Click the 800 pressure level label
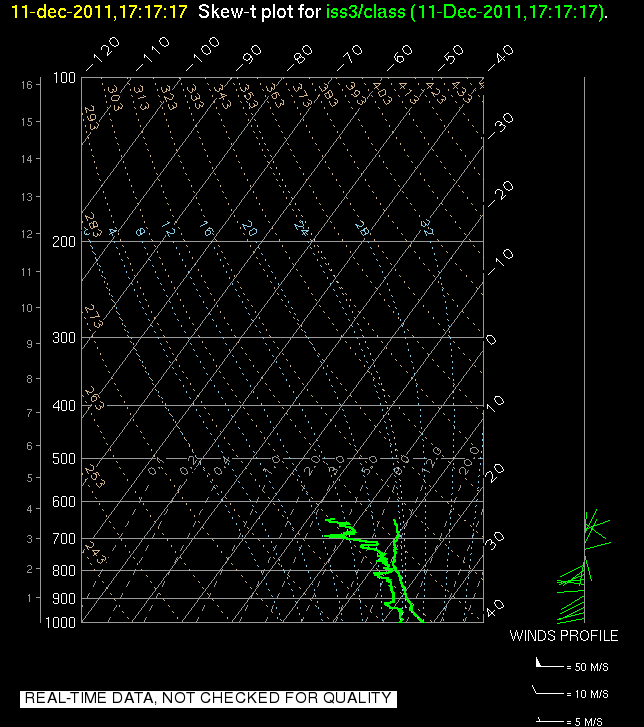Image resolution: width=644 pixels, height=727 pixels. tap(64, 571)
